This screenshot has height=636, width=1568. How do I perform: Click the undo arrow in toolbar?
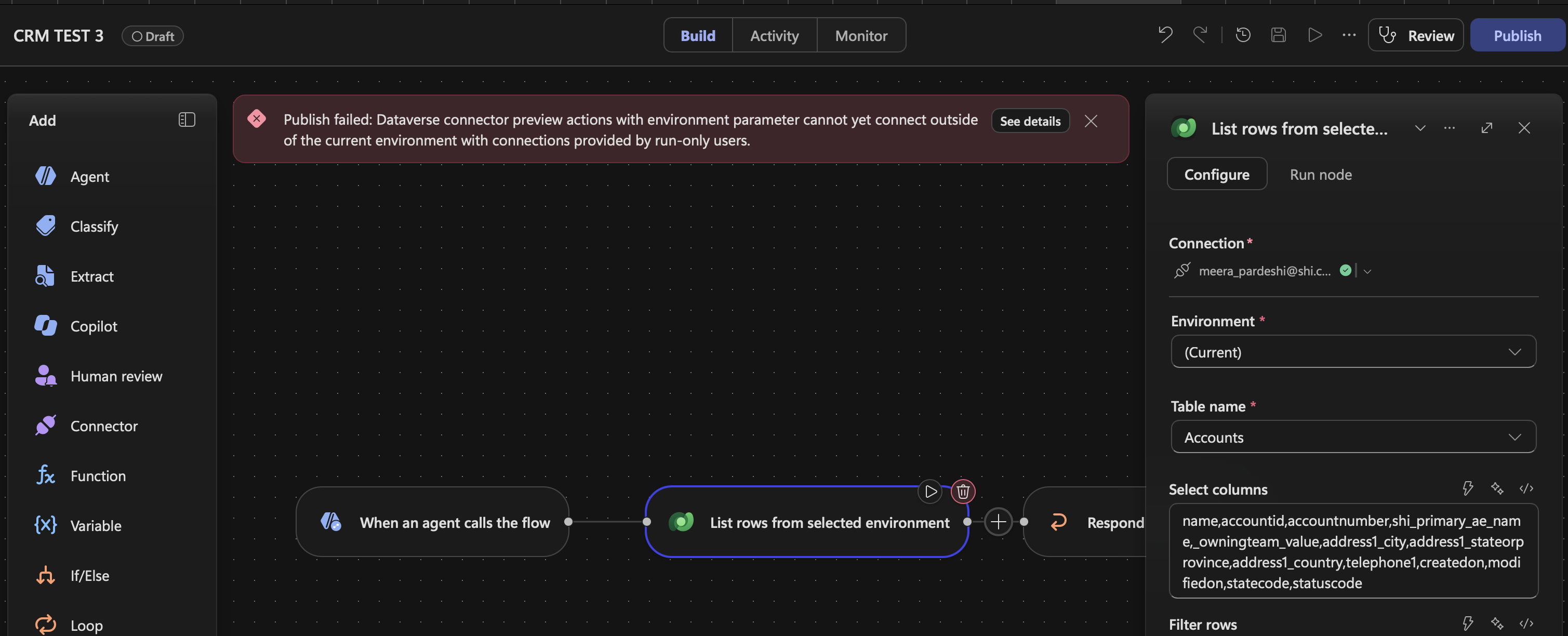tap(1165, 35)
